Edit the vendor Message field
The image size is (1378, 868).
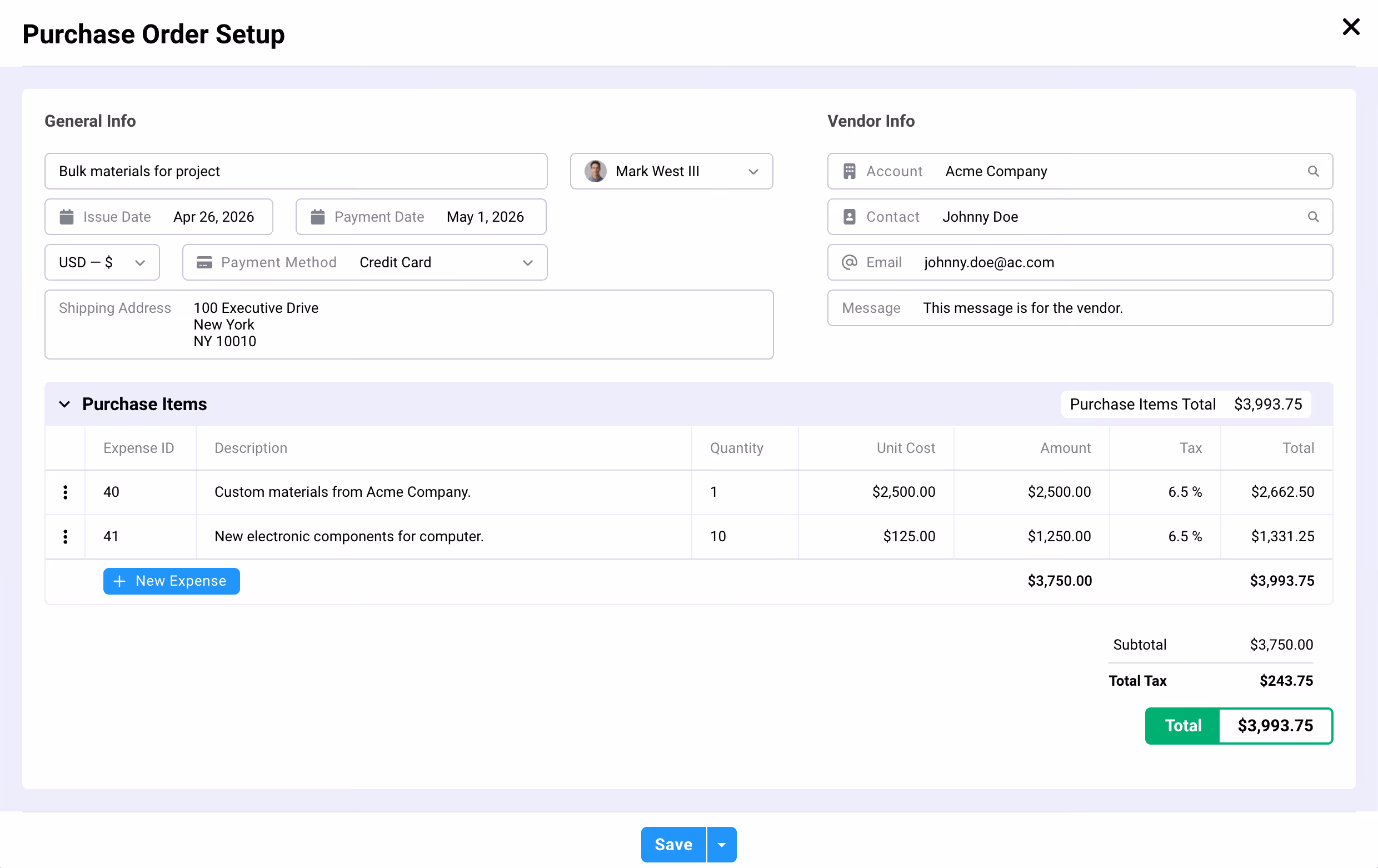[x=1080, y=308]
